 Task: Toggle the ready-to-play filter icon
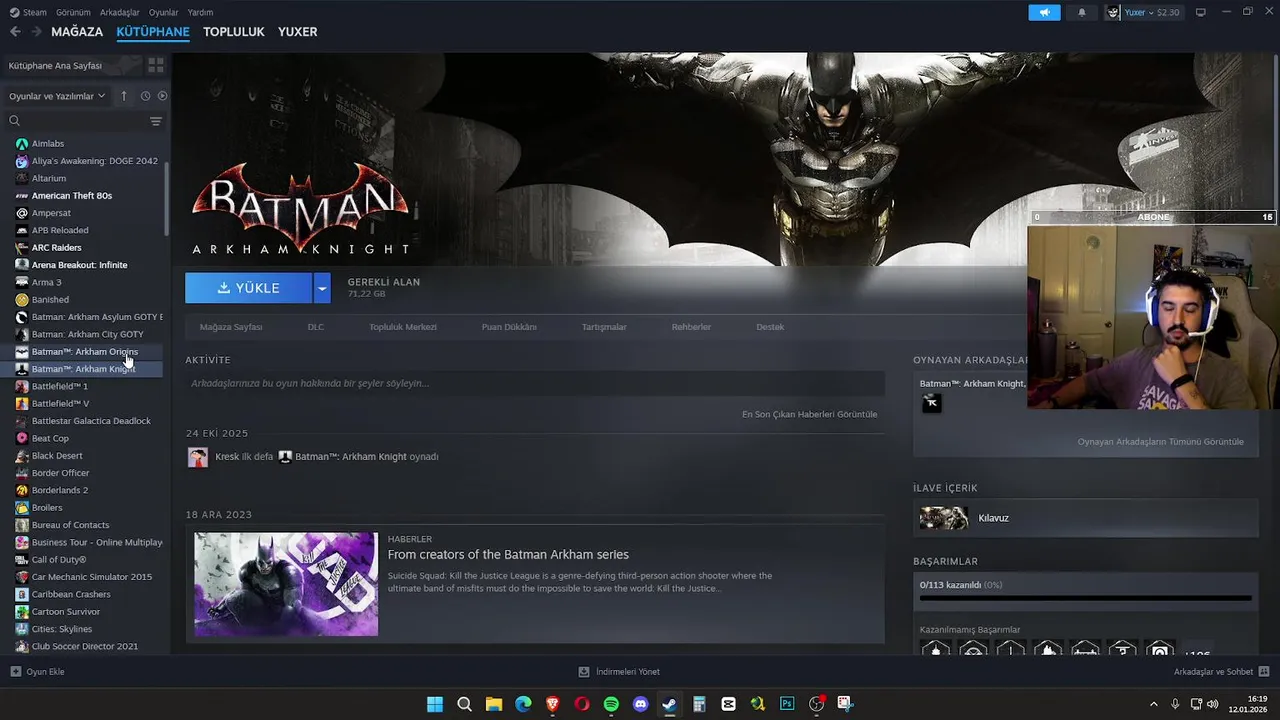coord(162,96)
